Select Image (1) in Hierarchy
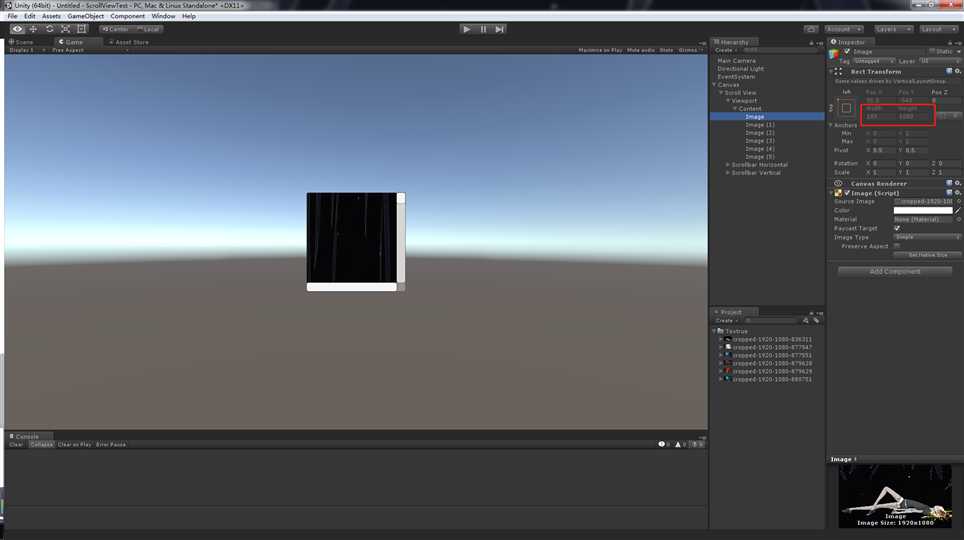Viewport: 964px width, 540px height. tap(759, 125)
